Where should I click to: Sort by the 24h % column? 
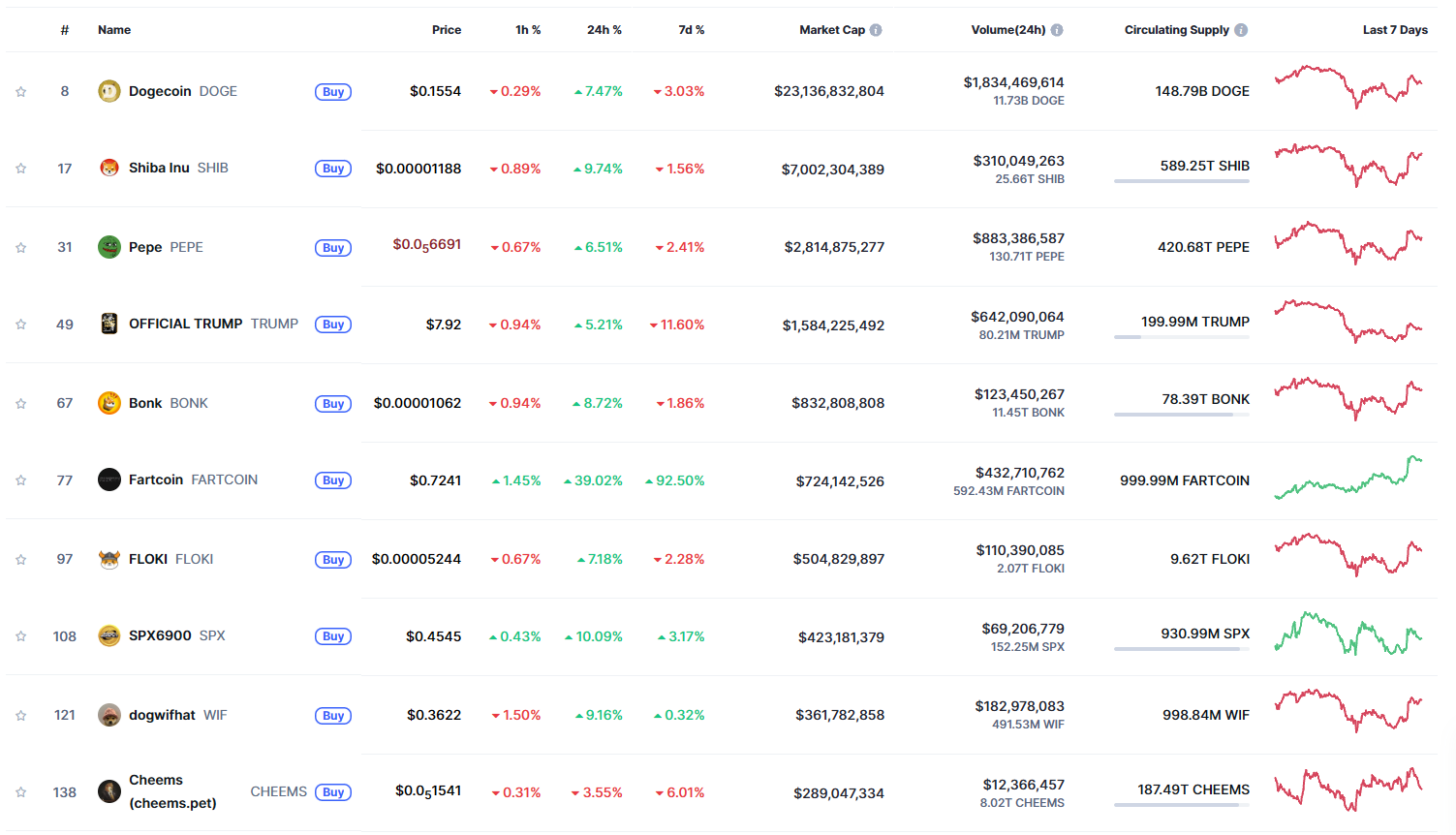[604, 30]
